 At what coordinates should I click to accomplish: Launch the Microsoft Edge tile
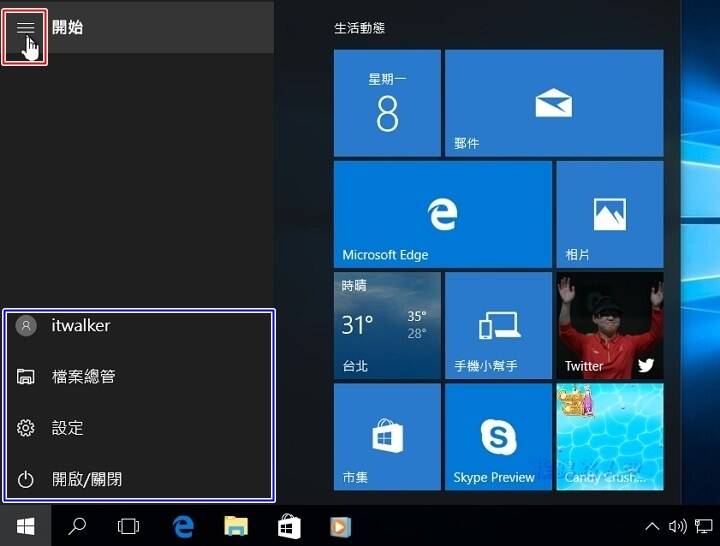[x=443, y=214]
